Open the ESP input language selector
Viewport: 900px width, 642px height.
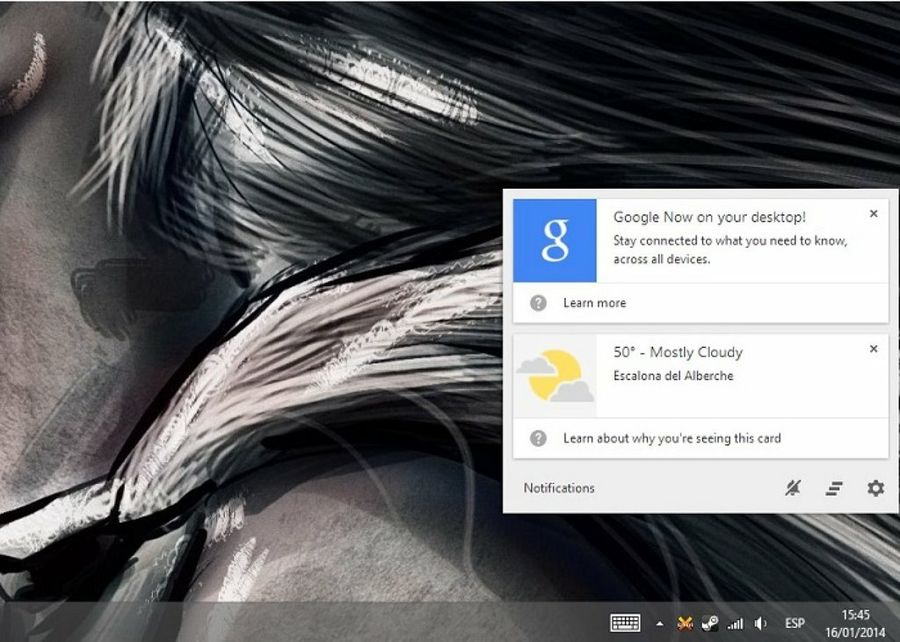coord(794,623)
